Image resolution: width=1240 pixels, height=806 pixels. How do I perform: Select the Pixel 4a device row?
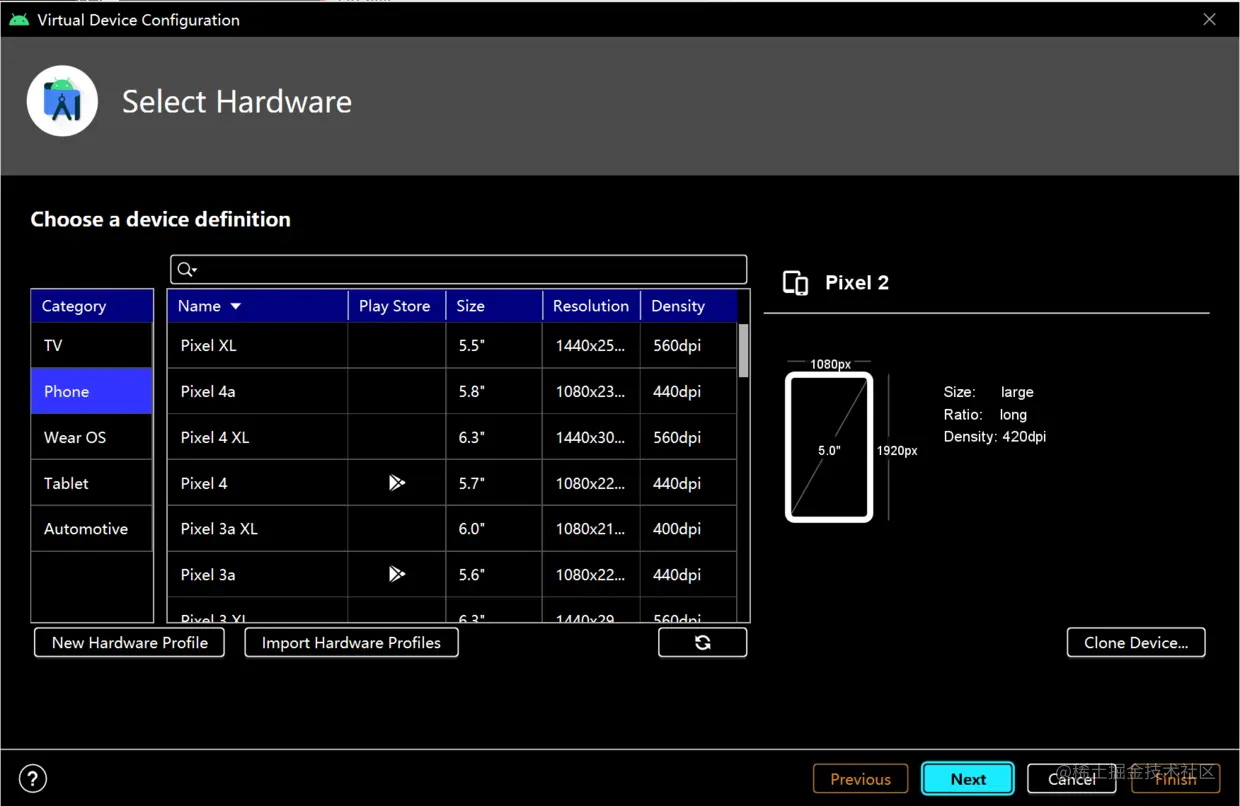click(452, 391)
